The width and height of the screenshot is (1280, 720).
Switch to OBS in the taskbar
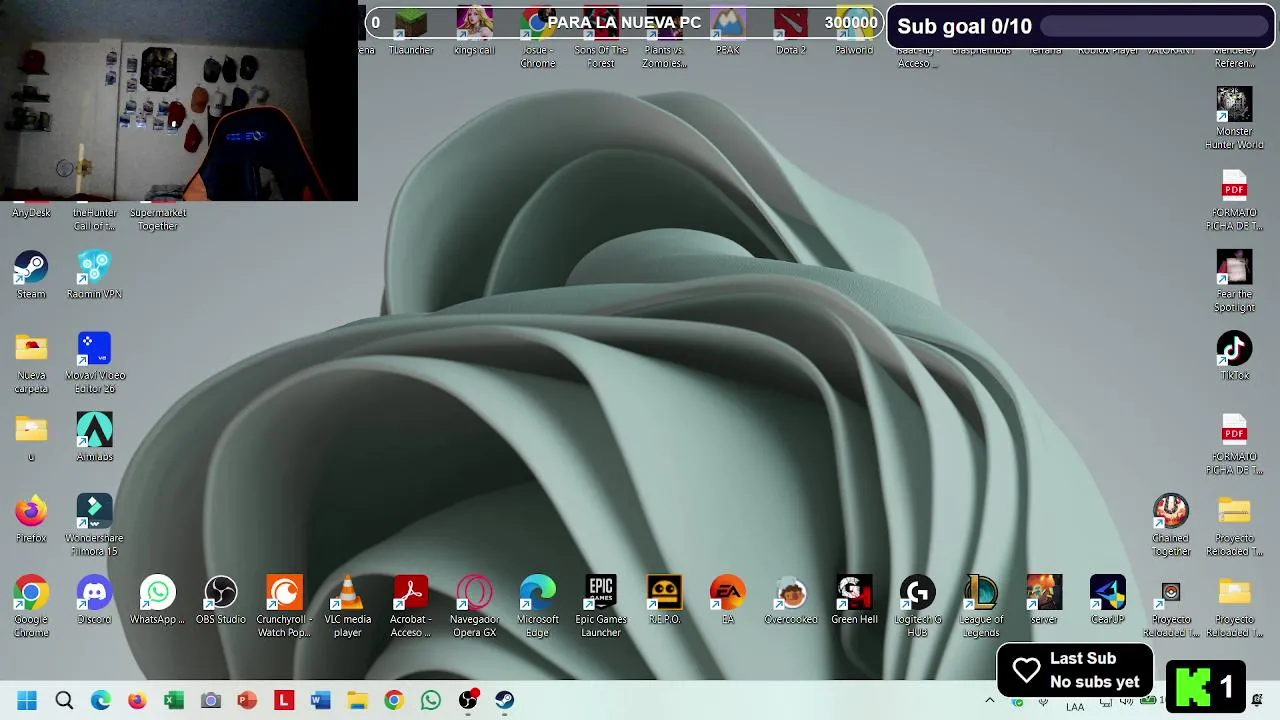click(x=468, y=700)
